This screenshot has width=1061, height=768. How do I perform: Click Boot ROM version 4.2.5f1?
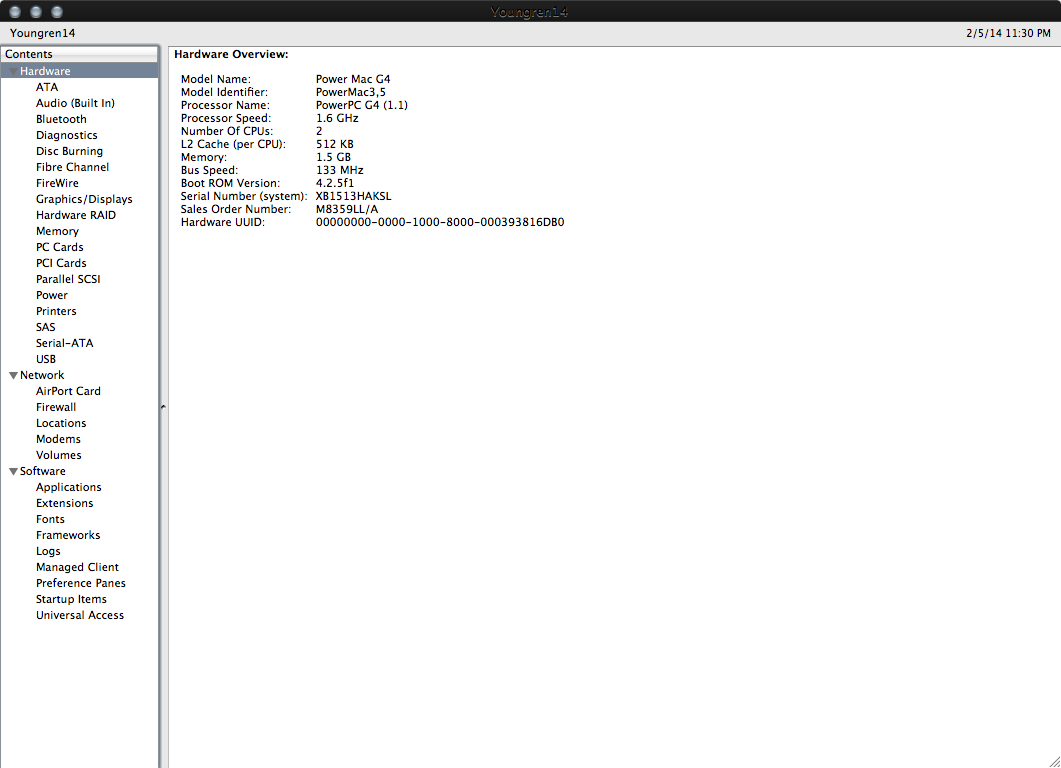335,183
